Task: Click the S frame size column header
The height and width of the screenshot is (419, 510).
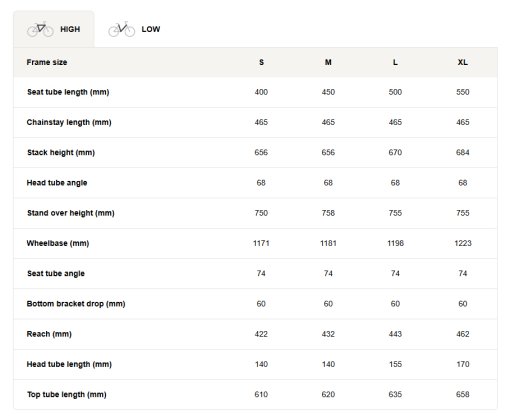Action: point(261,62)
